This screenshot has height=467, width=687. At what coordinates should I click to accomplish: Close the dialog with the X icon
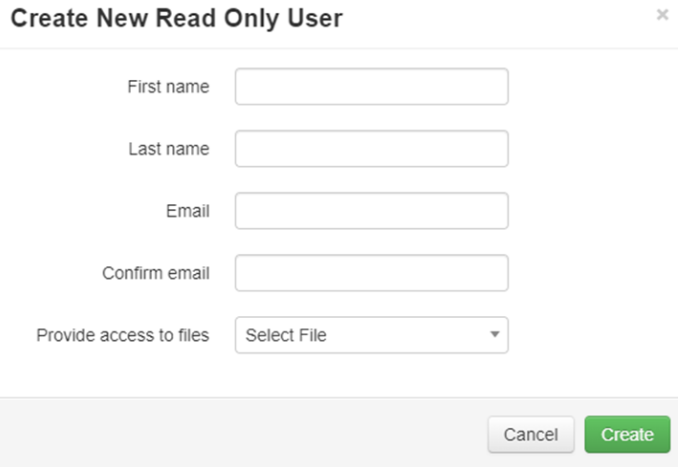pyautogui.click(x=662, y=15)
